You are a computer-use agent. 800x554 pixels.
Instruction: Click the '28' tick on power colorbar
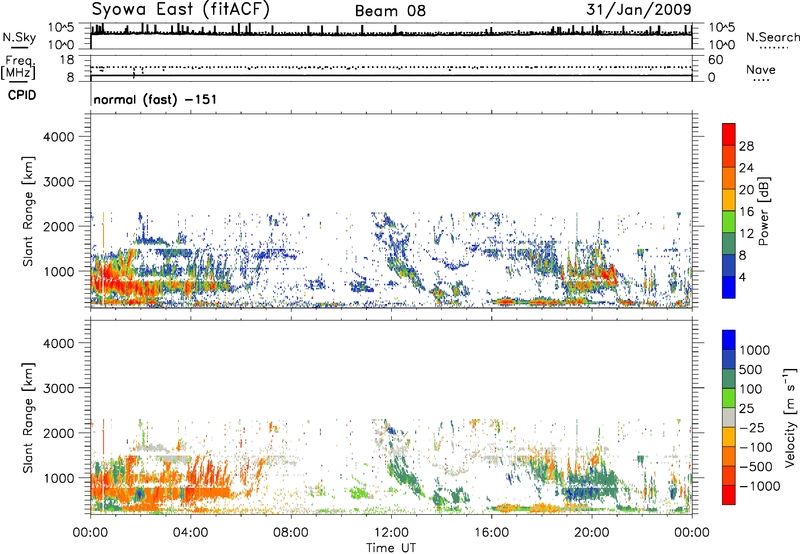click(746, 146)
